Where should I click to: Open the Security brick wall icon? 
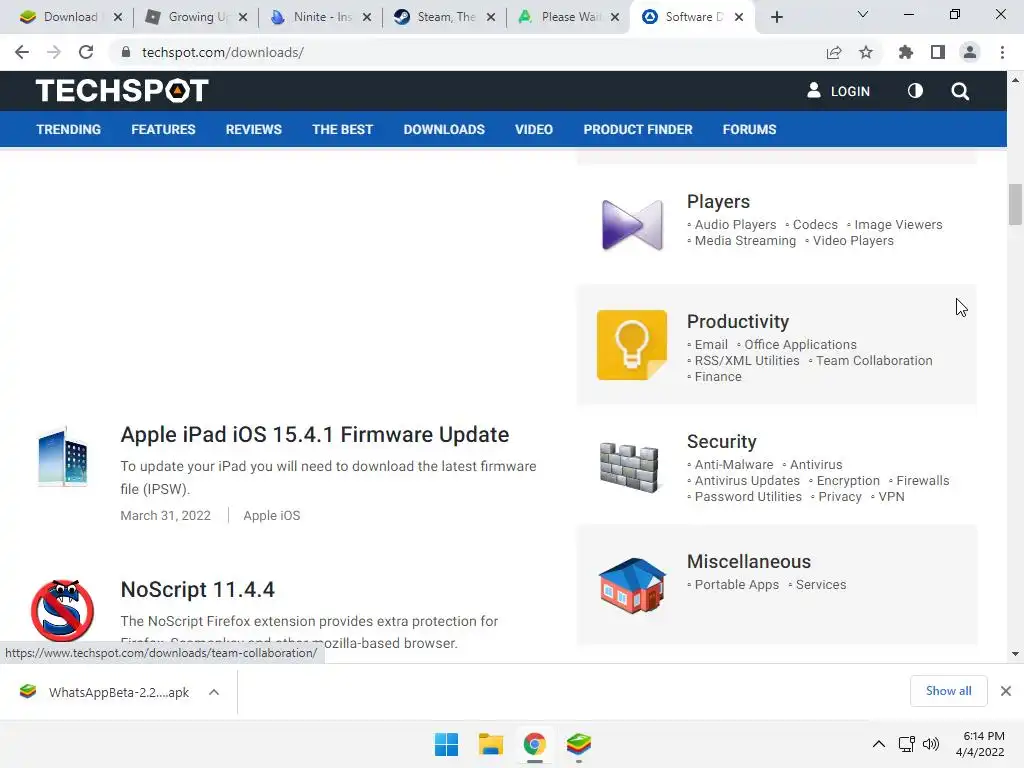(629, 467)
